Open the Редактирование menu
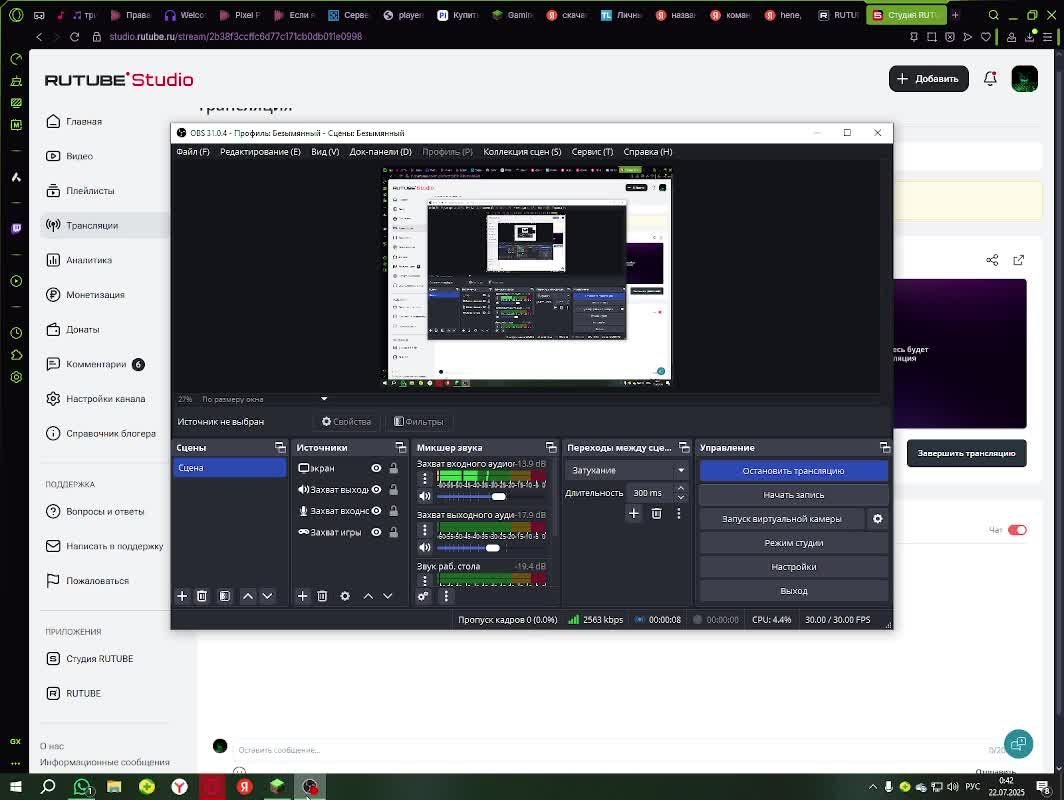Image resolution: width=1064 pixels, height=800 pixels. 261,152
